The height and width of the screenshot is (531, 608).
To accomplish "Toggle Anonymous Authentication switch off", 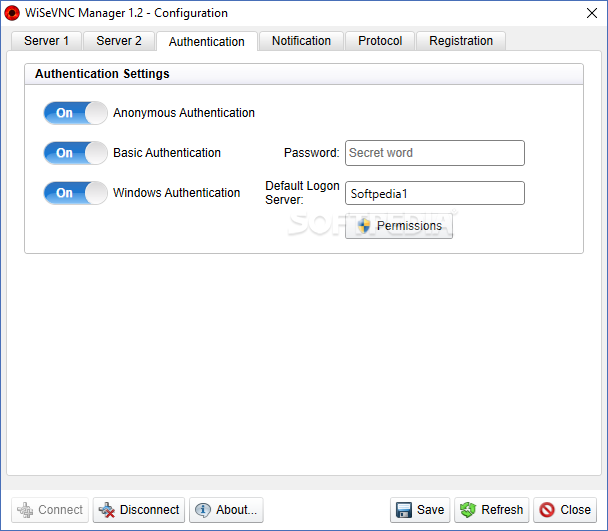I will pyautogui.click(x=76, y=113).
